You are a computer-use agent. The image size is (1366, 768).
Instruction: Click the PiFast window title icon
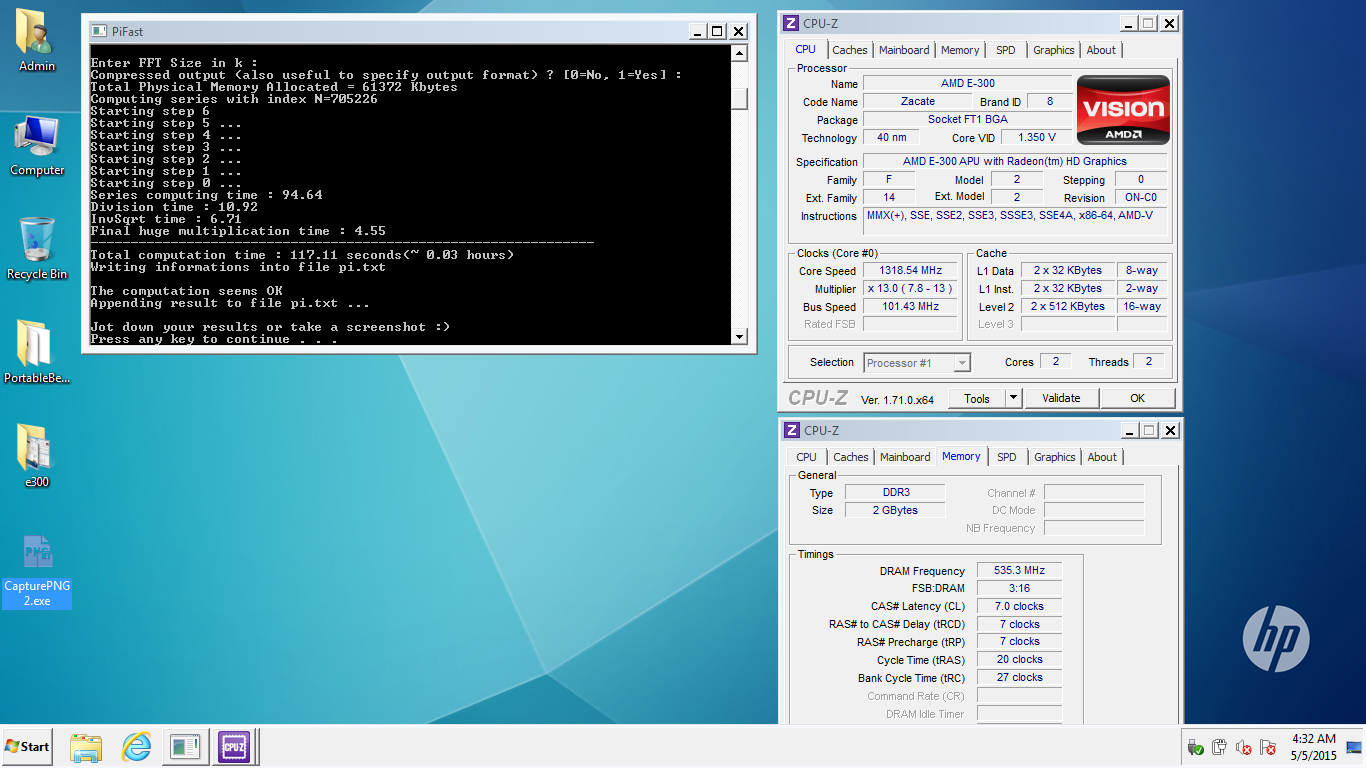point(99,31)
